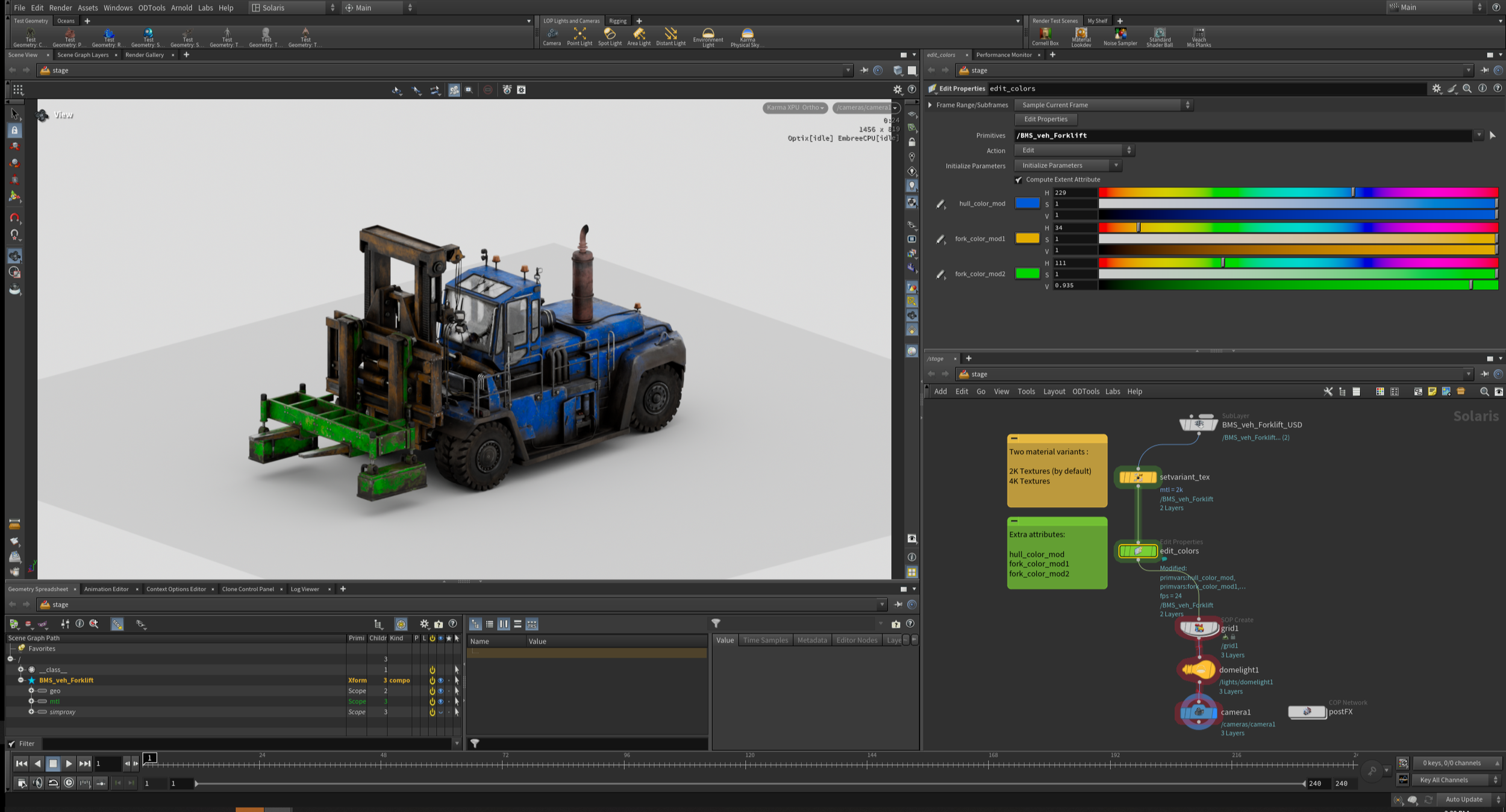Click the Edit Properties button

(1045, 119)
